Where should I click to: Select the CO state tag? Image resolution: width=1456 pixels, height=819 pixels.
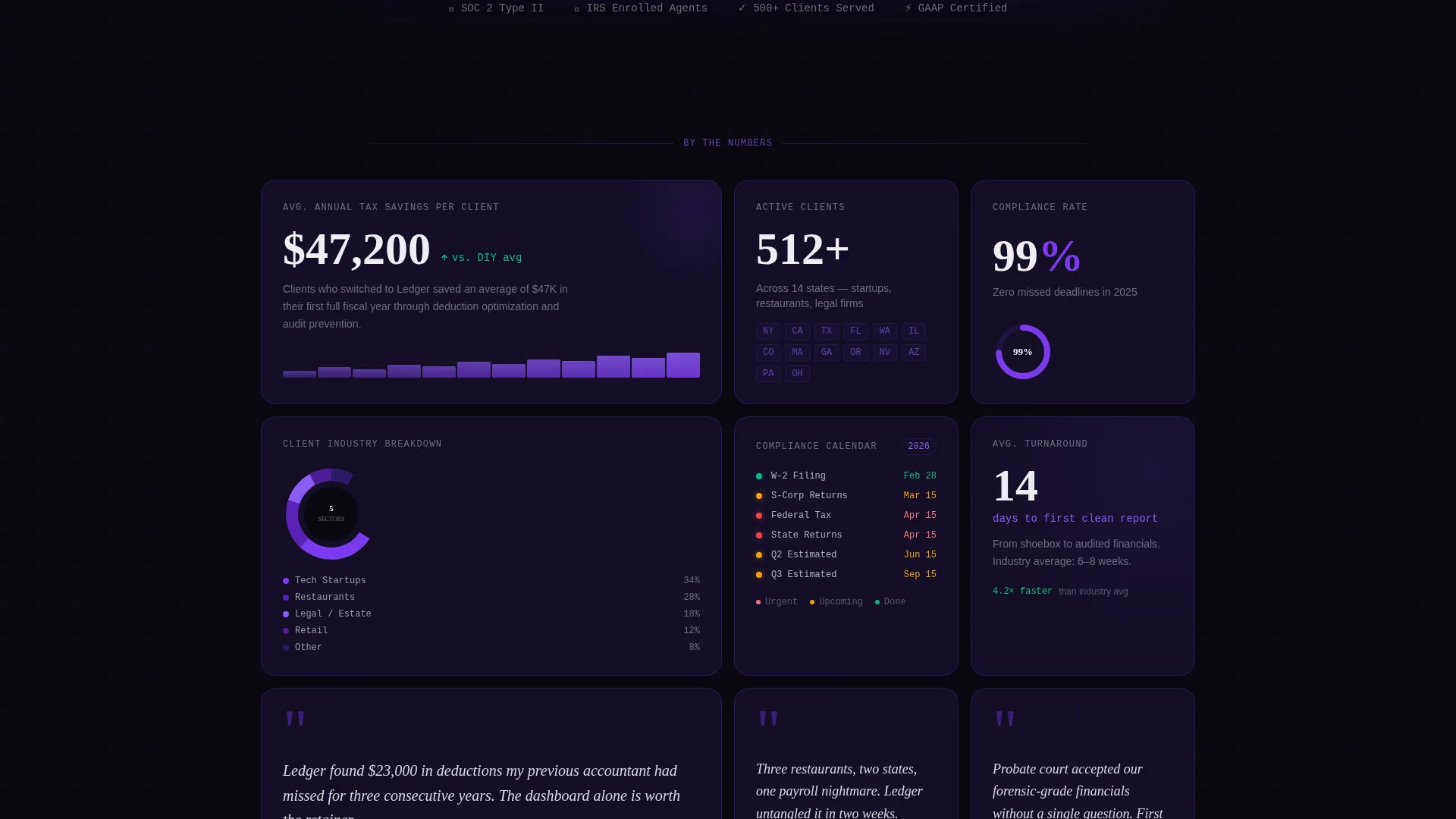click(768, 353)
